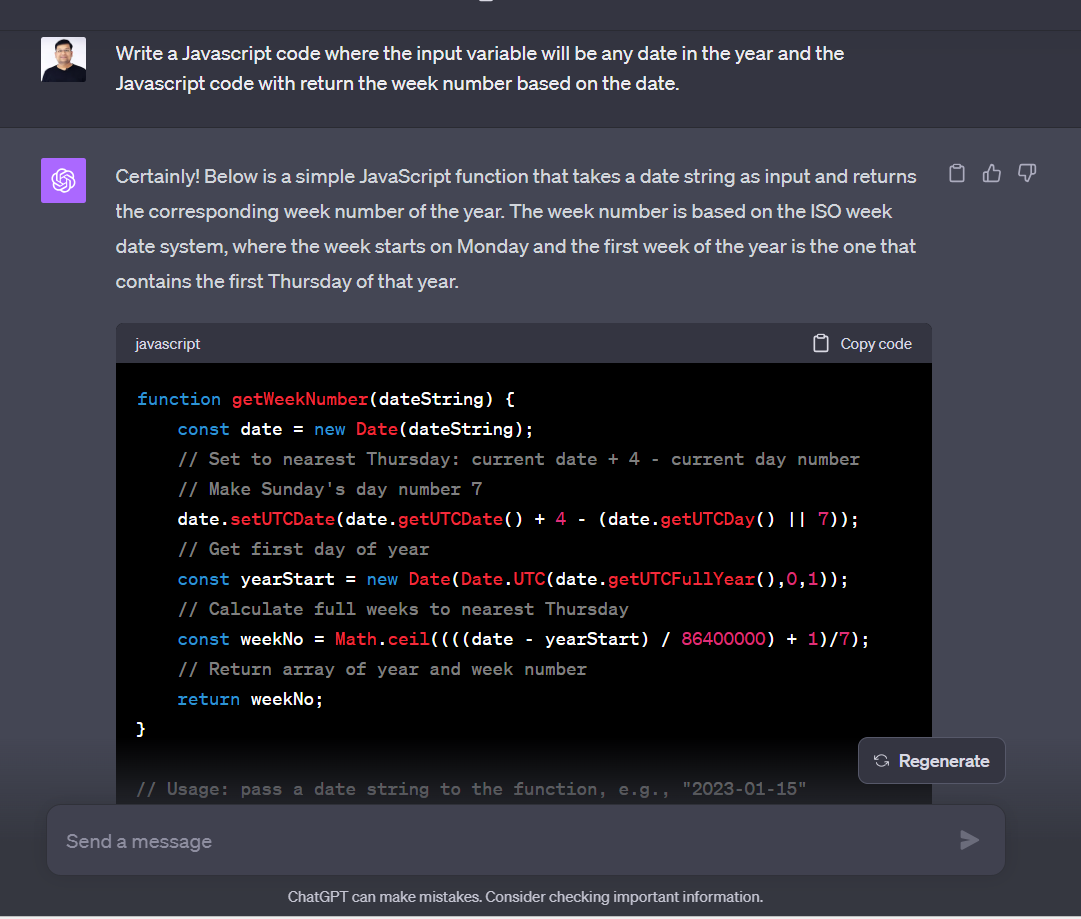The height and width of the screenshot is (919, 1081).
Task: Click the getWeekNumber function name in code
Action: tap(300, 399)
